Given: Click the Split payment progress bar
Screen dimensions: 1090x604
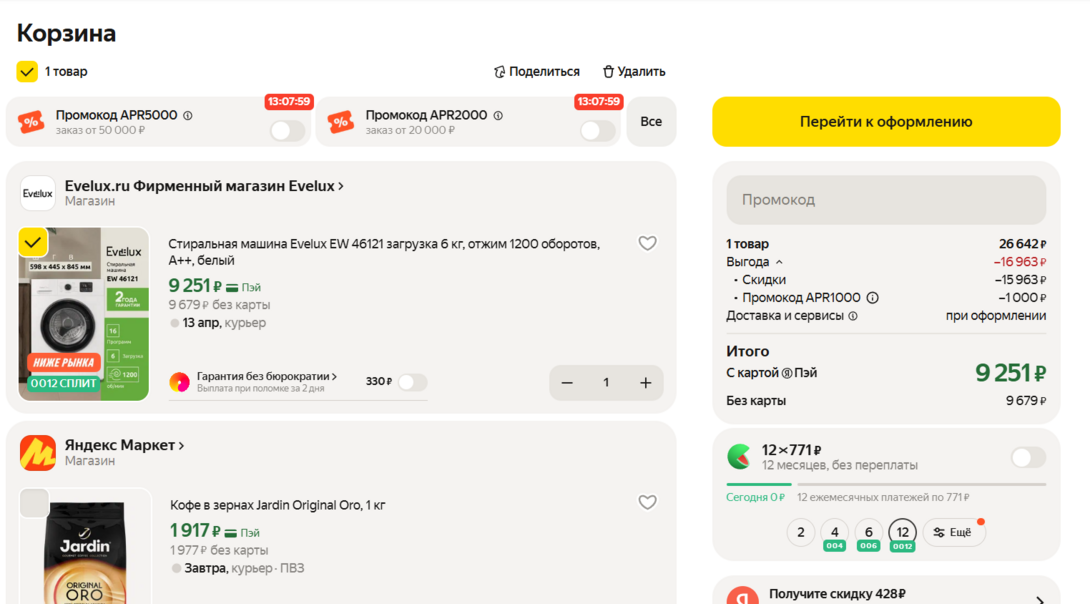Looking at the screenshot, I should [x=886, y=484].
